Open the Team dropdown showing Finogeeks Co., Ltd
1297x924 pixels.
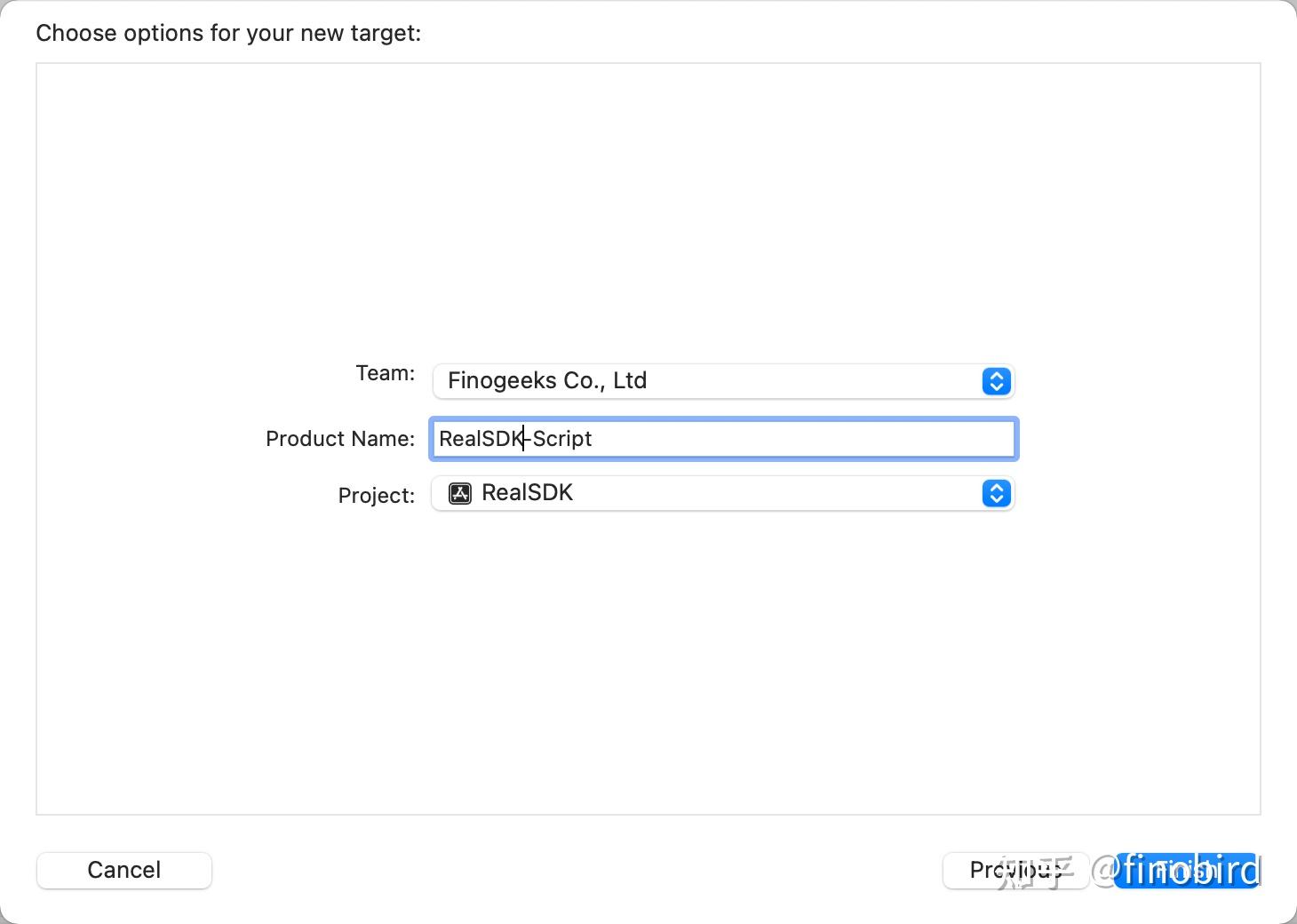tap(711, 381)
